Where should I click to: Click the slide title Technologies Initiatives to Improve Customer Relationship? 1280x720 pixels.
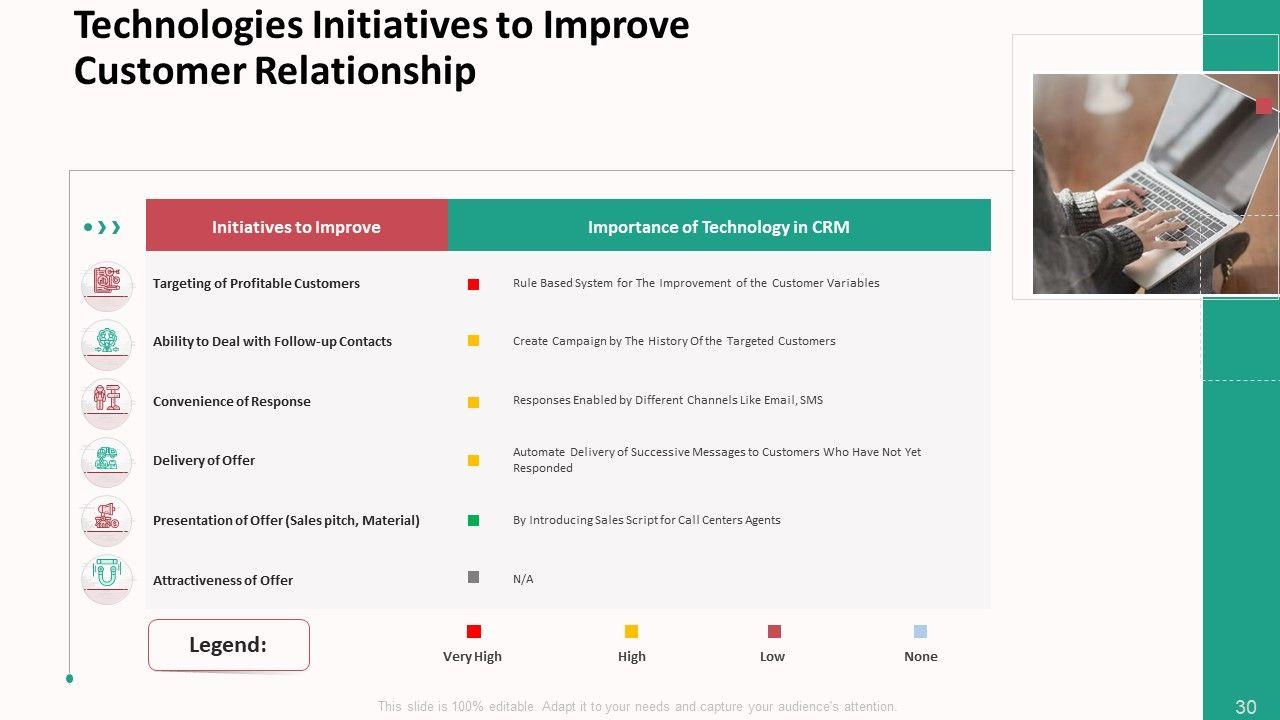pos(382,48)
